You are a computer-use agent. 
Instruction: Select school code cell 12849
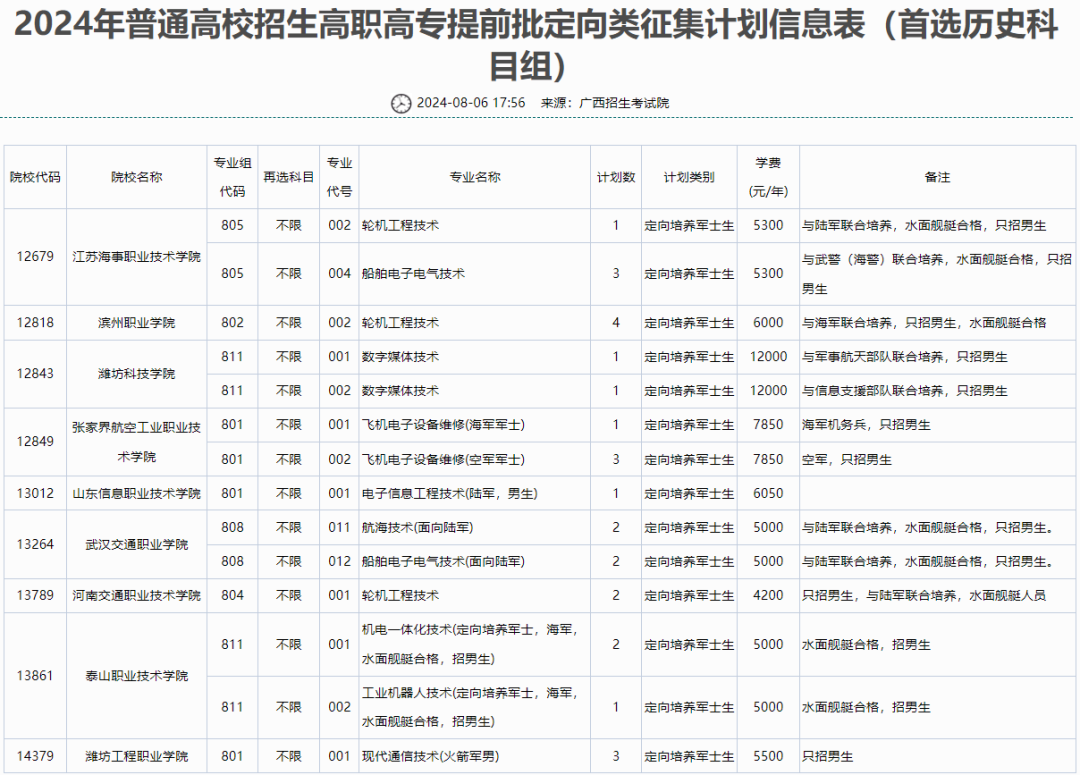35,442
